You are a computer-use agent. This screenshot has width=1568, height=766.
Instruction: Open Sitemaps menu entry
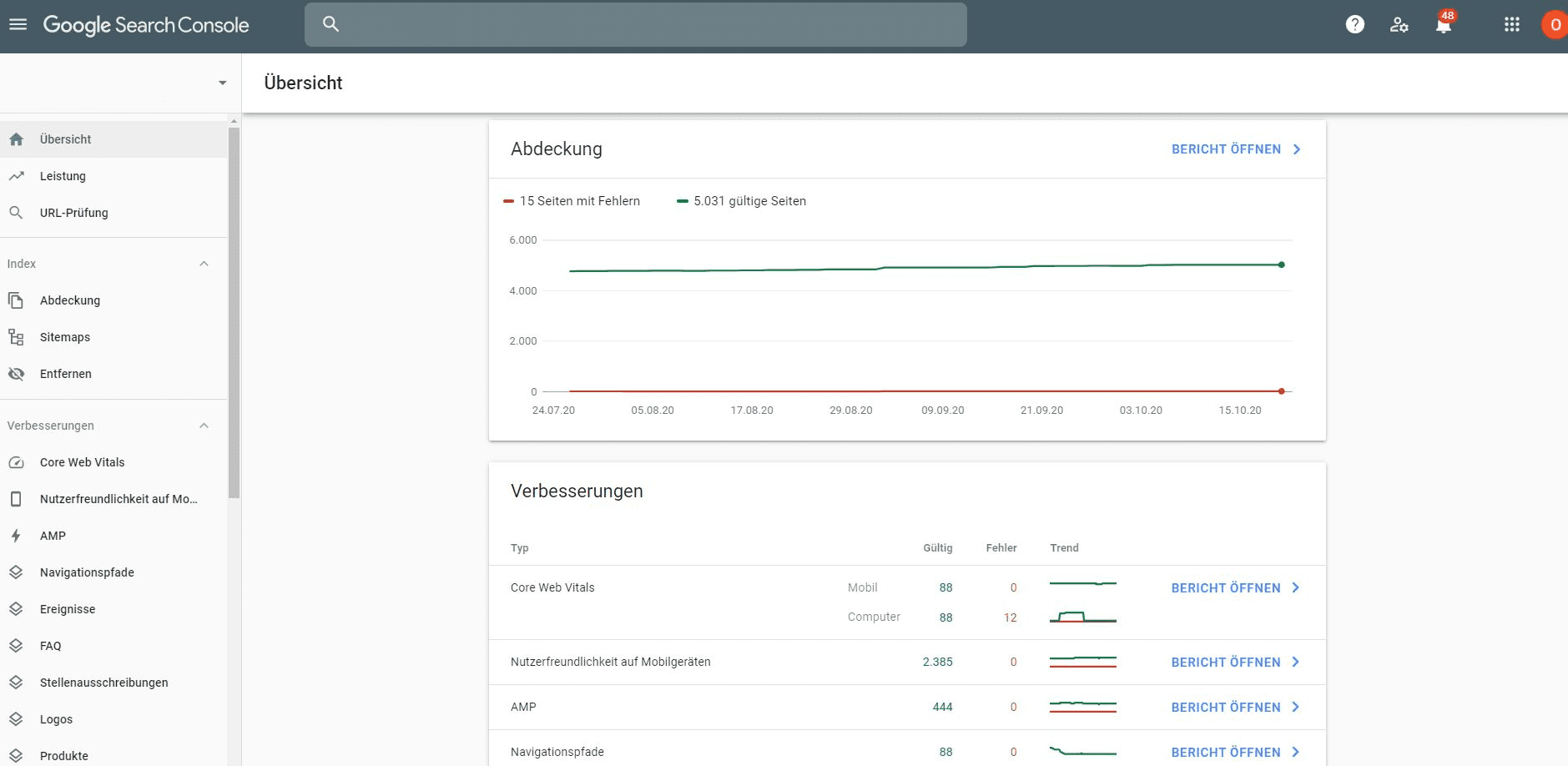(x=113, y=337)
